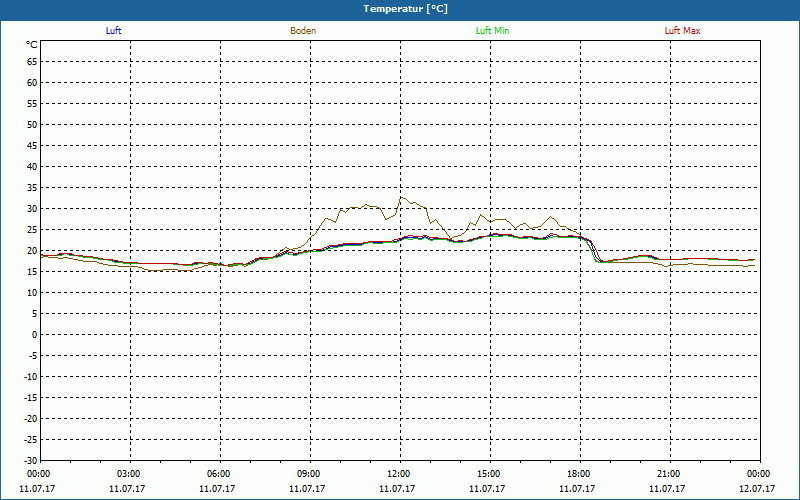This screenshot has width=800, height=500.
Task: Click the 0 value on temperature axis
Action: coord(35,335)
